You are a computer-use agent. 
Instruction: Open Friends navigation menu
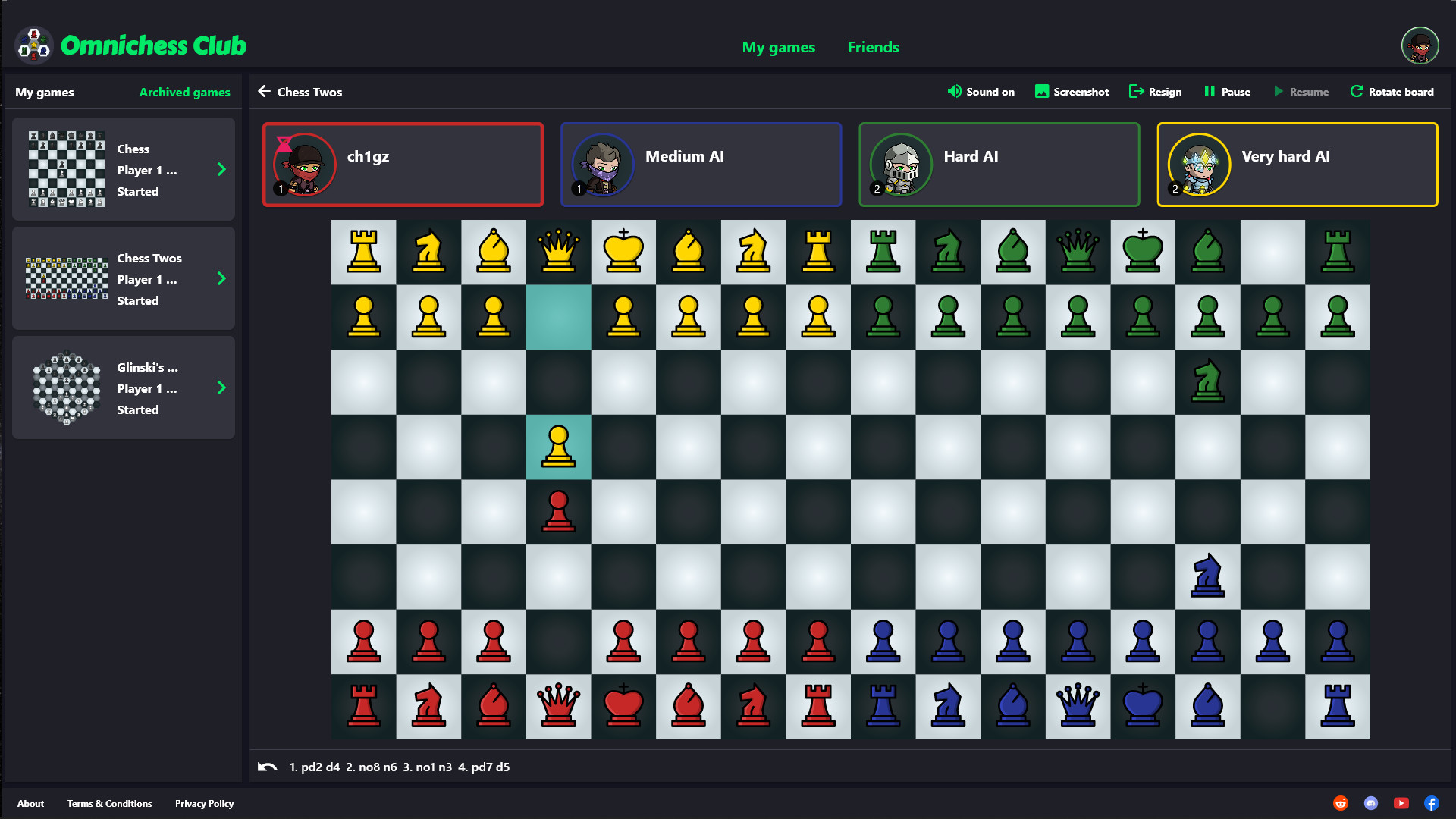871,47
